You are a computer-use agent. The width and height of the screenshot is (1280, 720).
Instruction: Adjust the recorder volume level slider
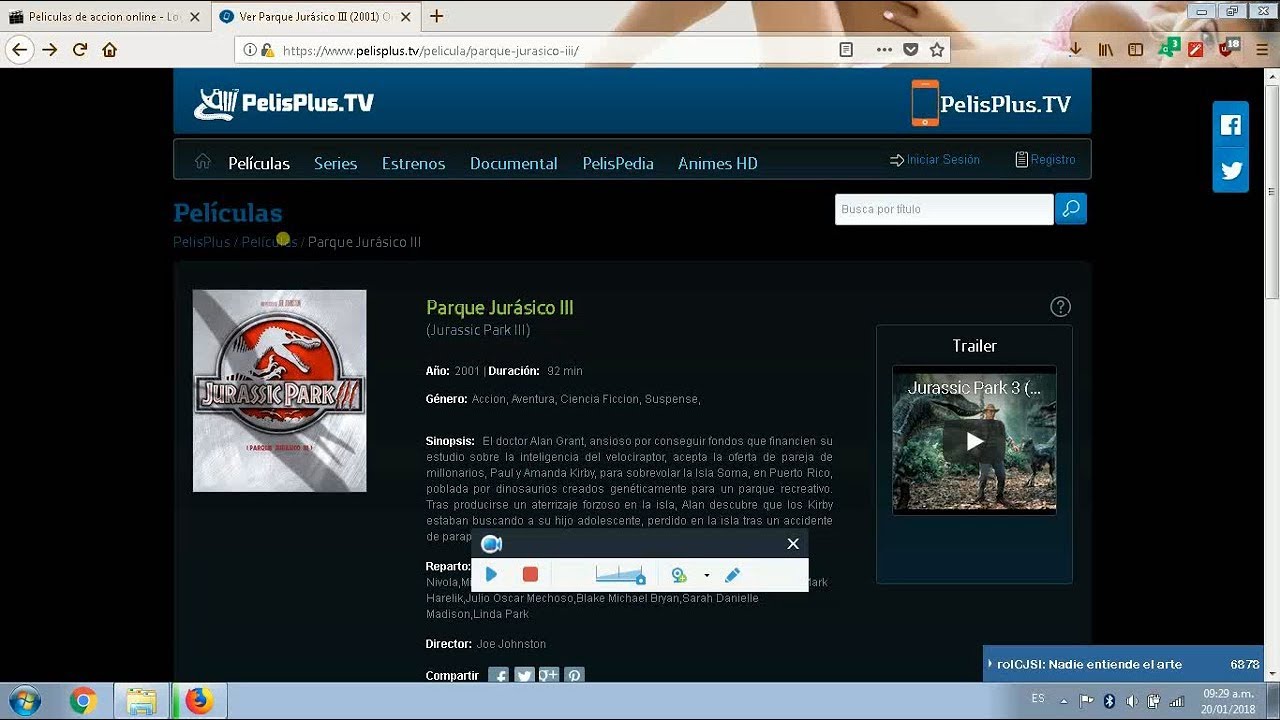[x=620, y=574]
